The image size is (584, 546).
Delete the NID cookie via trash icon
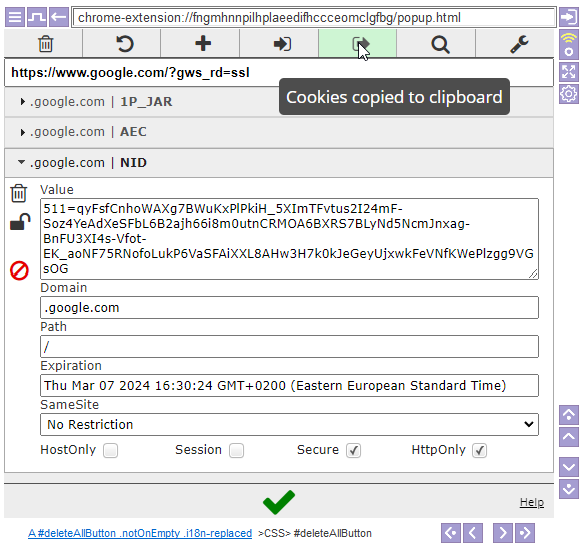(19, 193)
